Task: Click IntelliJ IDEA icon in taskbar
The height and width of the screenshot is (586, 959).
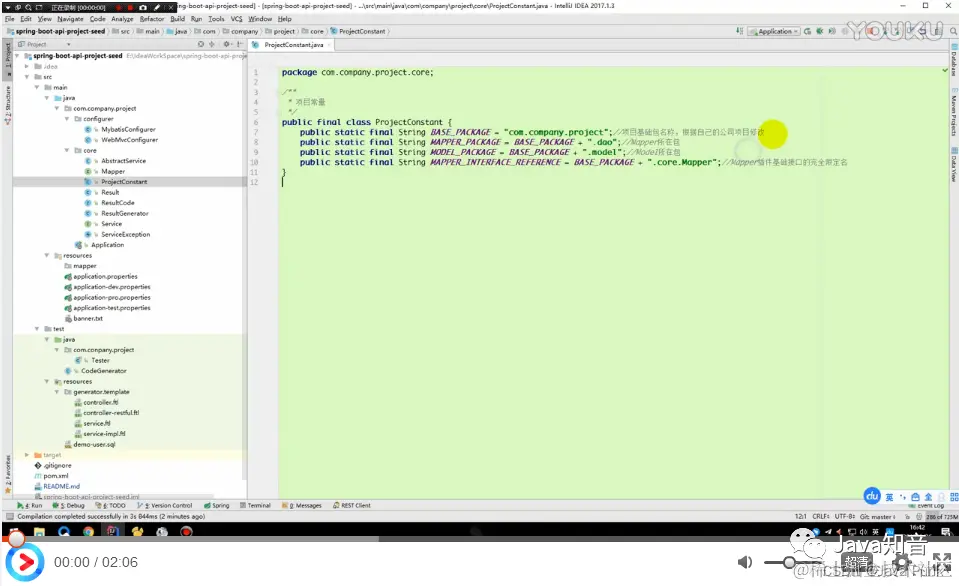Action: [x=113, y=532]
